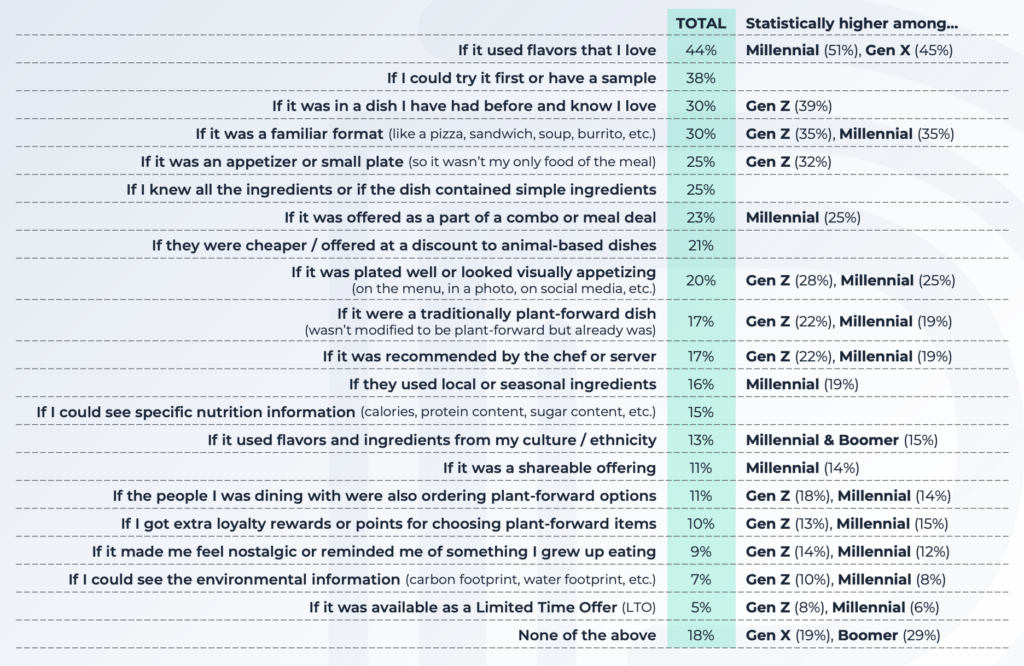Click the "Gen Z (39%)" segment text
This screenshot has height=666, width=1024.
coord(789,106)
